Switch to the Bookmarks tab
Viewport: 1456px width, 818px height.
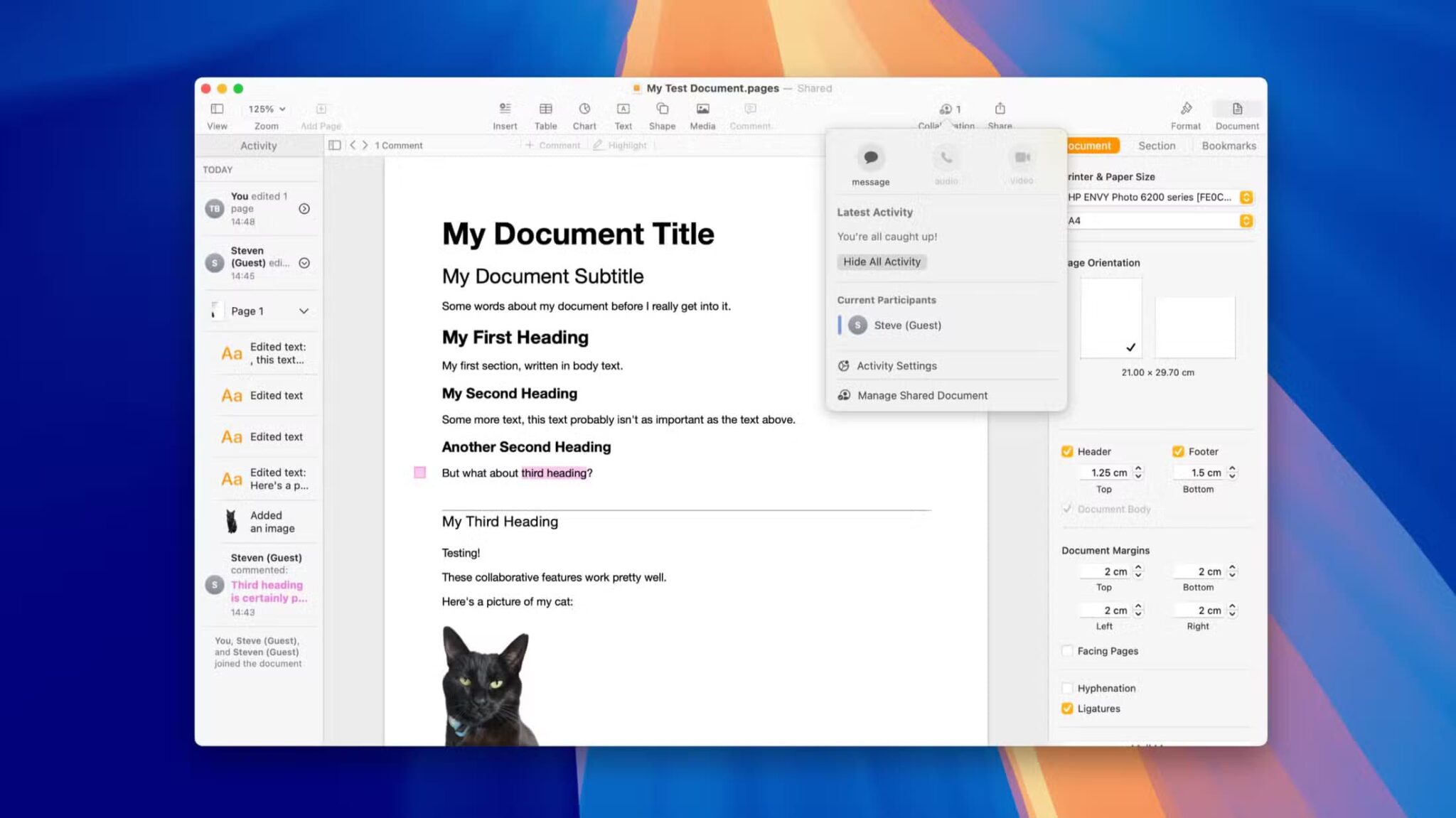point(1228,146)
